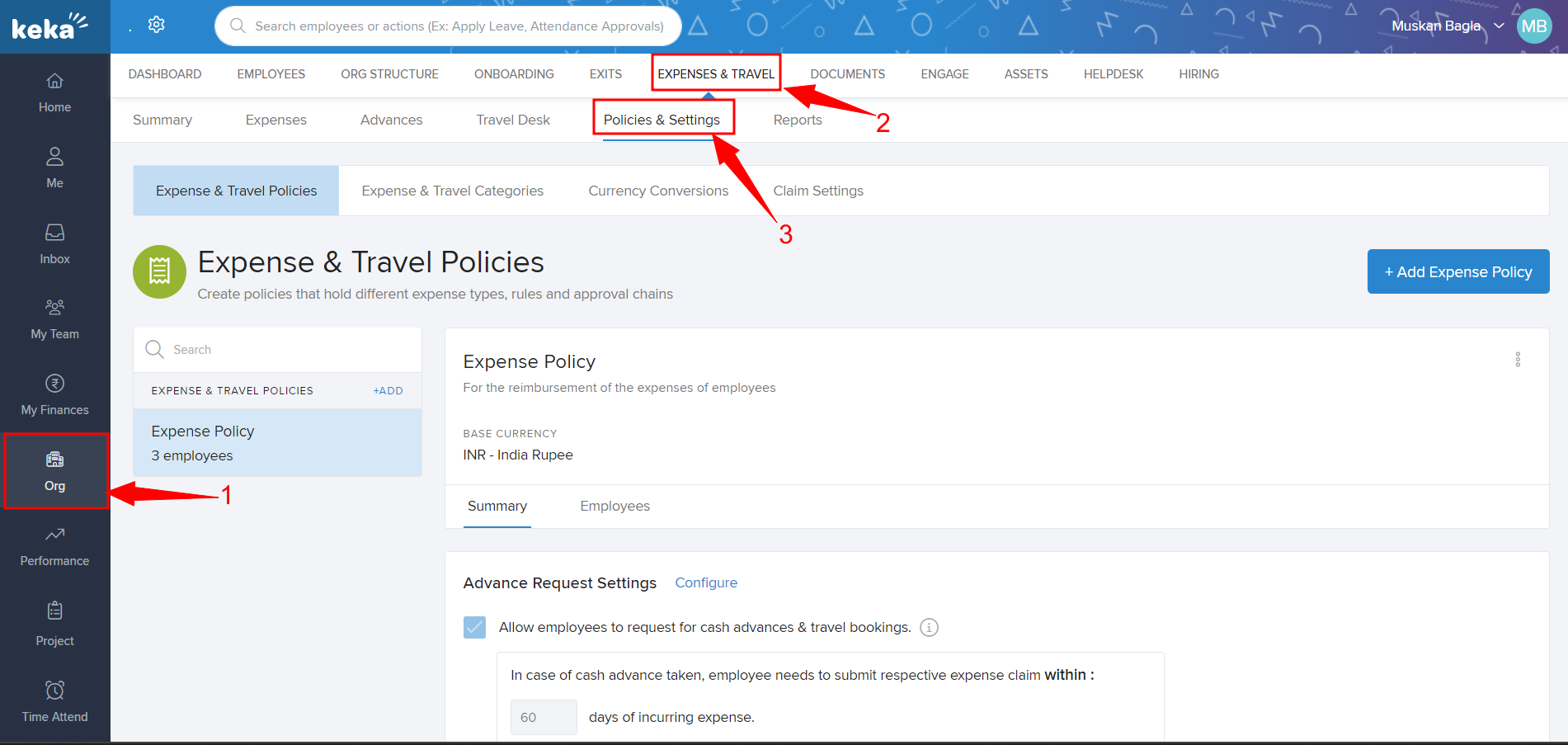Go to My Team in sidebar

click(x=54, y=308)
